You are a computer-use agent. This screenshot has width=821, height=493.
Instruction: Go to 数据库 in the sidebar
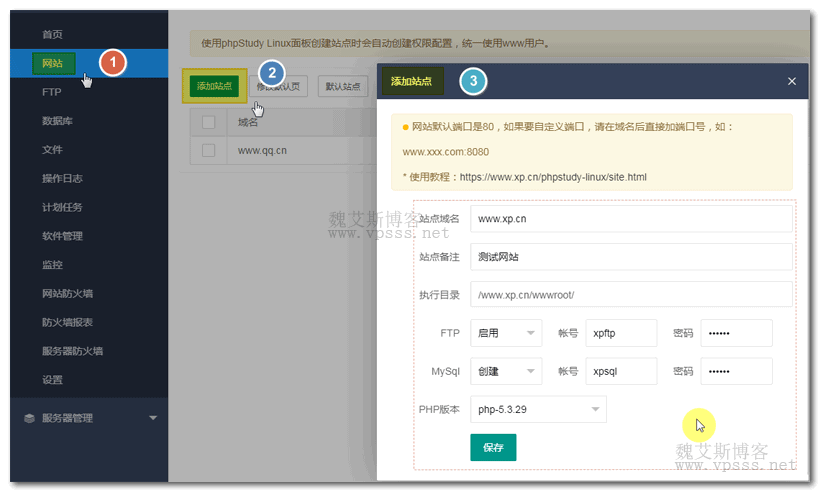click(x=57, y=121)
